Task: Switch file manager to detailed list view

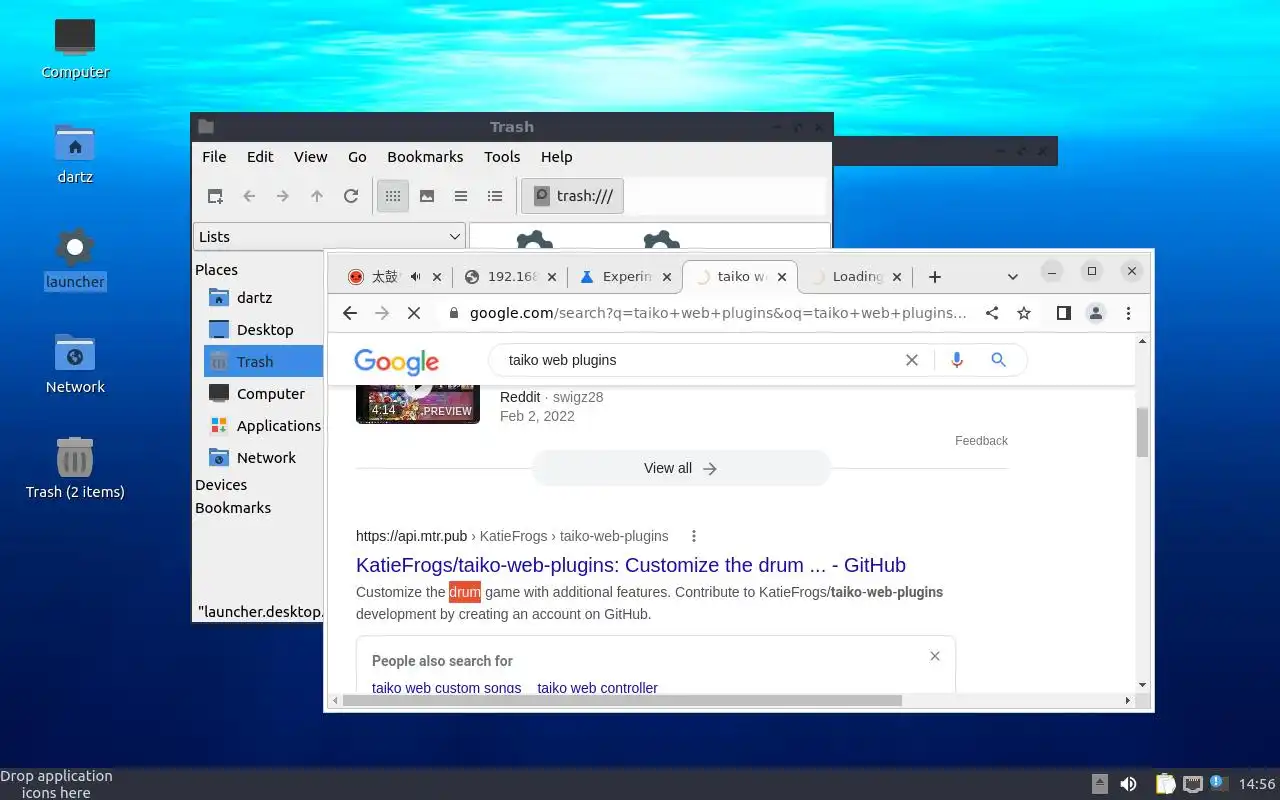Action: pyautogui.click(x=495, y=196)
